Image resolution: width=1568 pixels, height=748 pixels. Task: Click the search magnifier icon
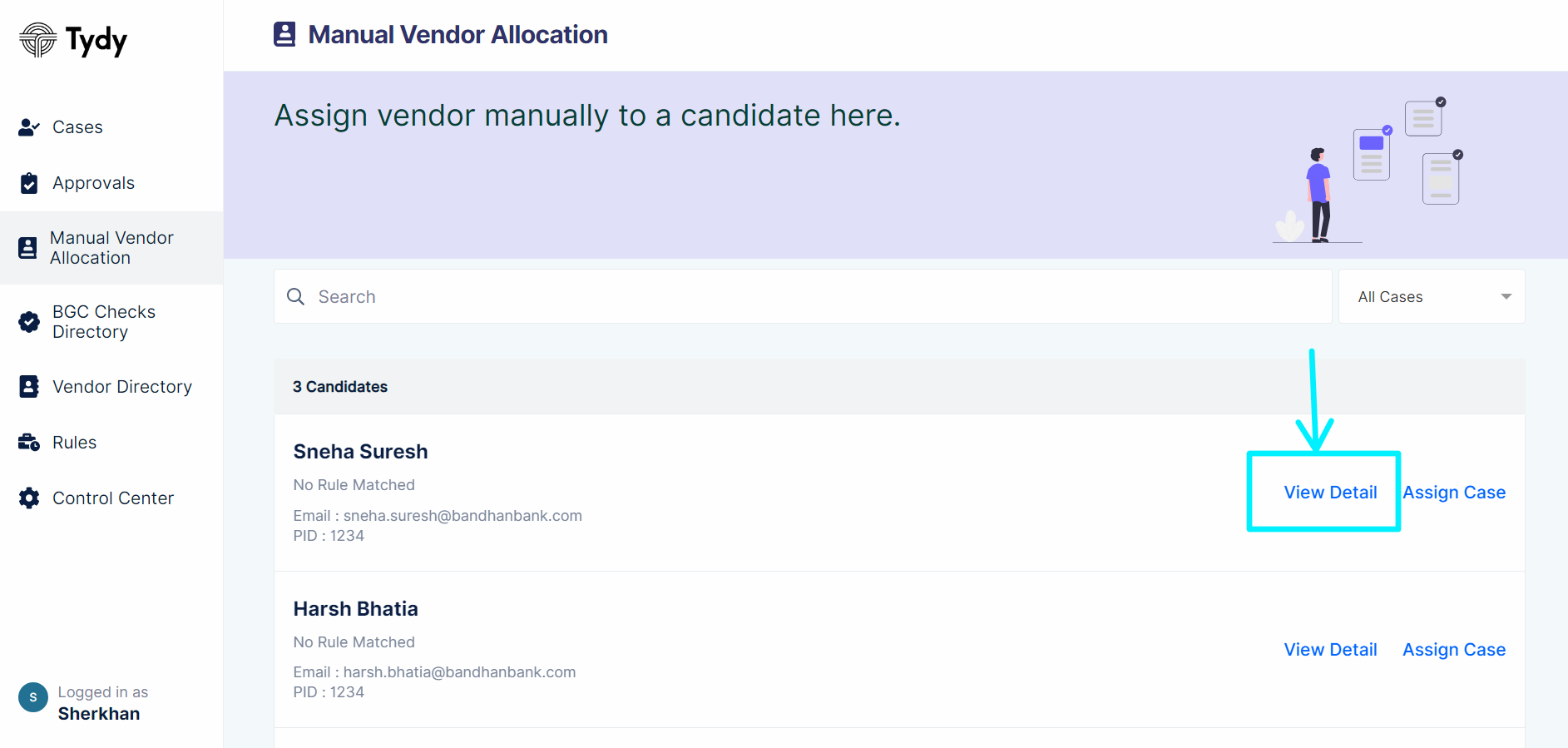(295, 296)
